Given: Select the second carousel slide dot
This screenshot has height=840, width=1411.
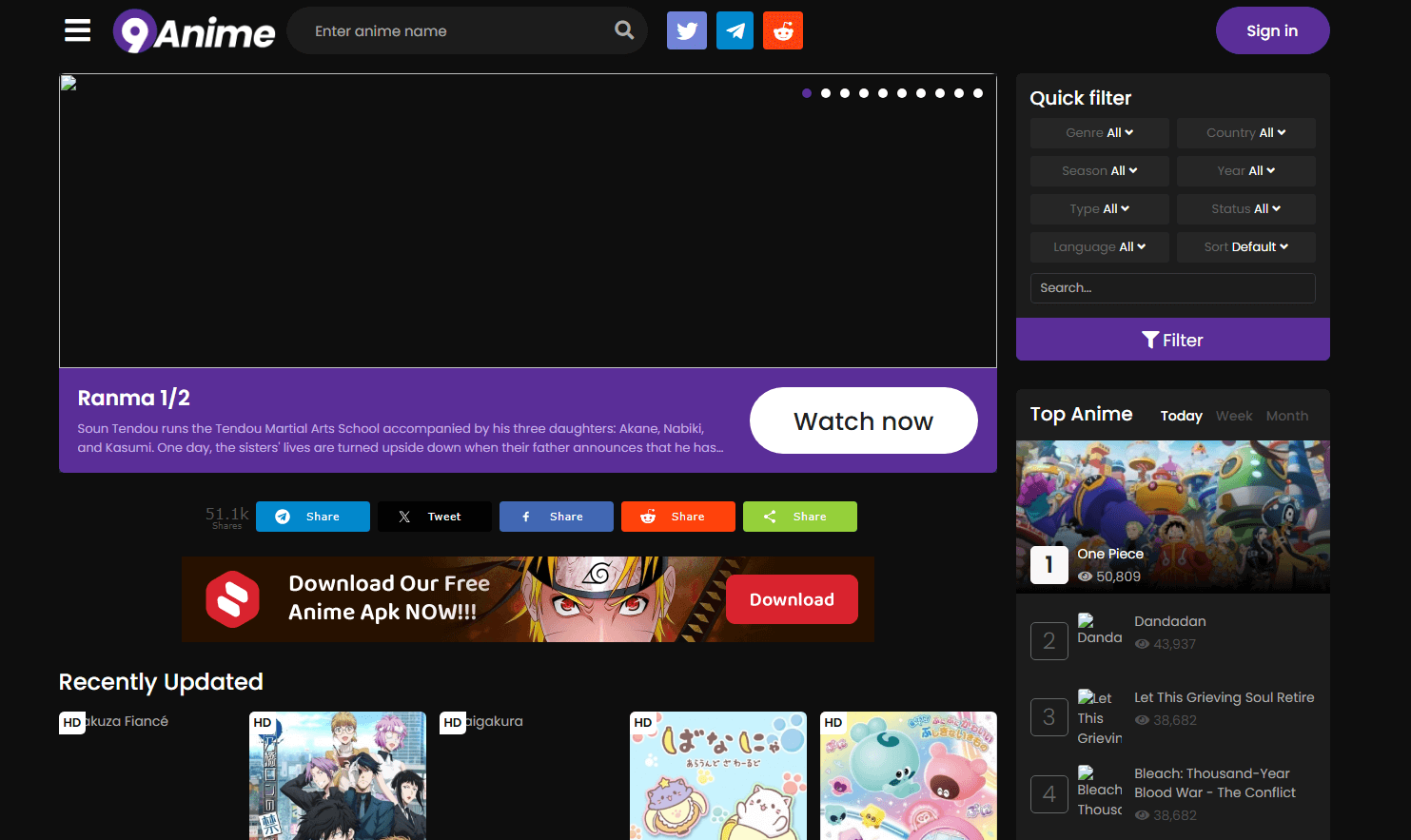Looking at the screenshot, I should tap(826, 93).
